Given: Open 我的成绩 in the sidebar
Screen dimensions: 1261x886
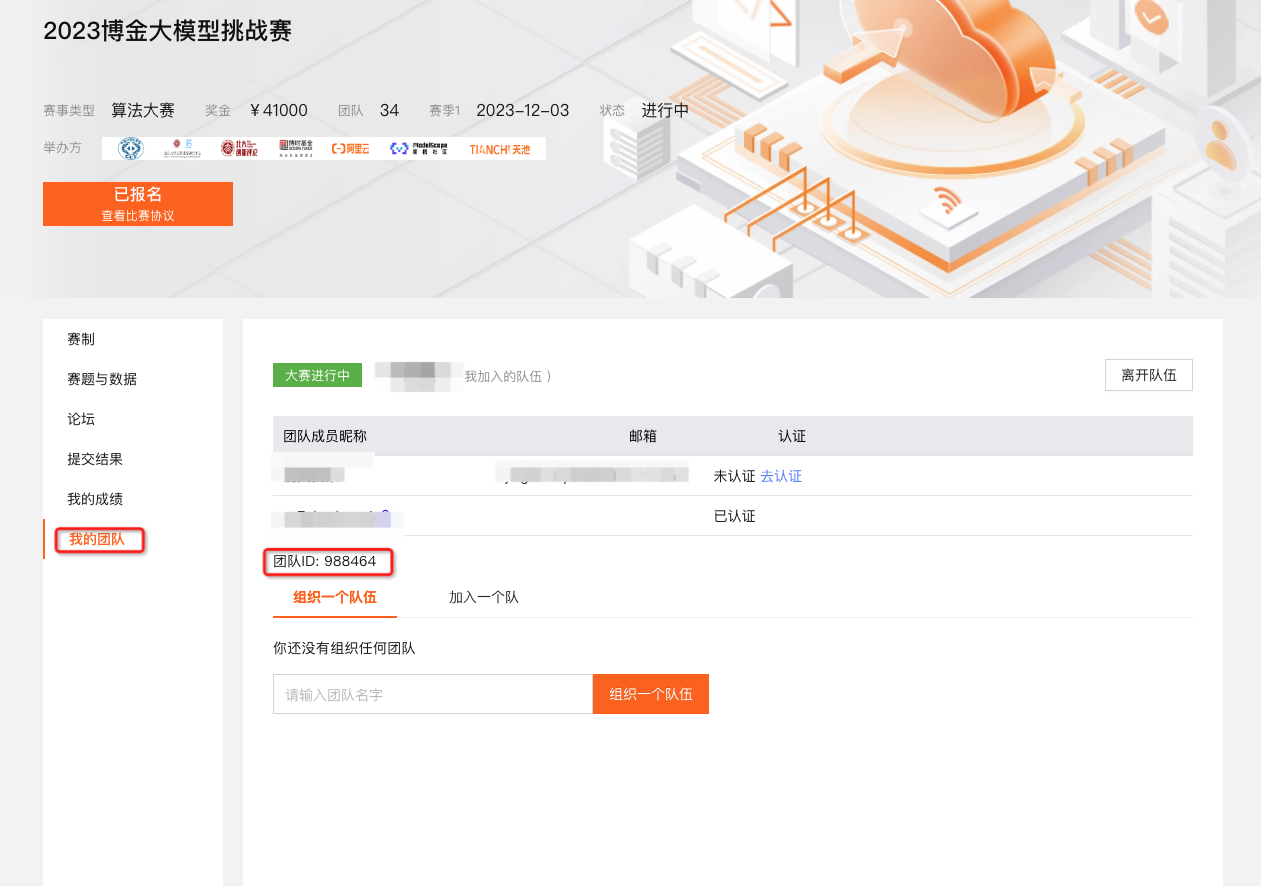Looking at the screenshot, I should click(95, 499).
